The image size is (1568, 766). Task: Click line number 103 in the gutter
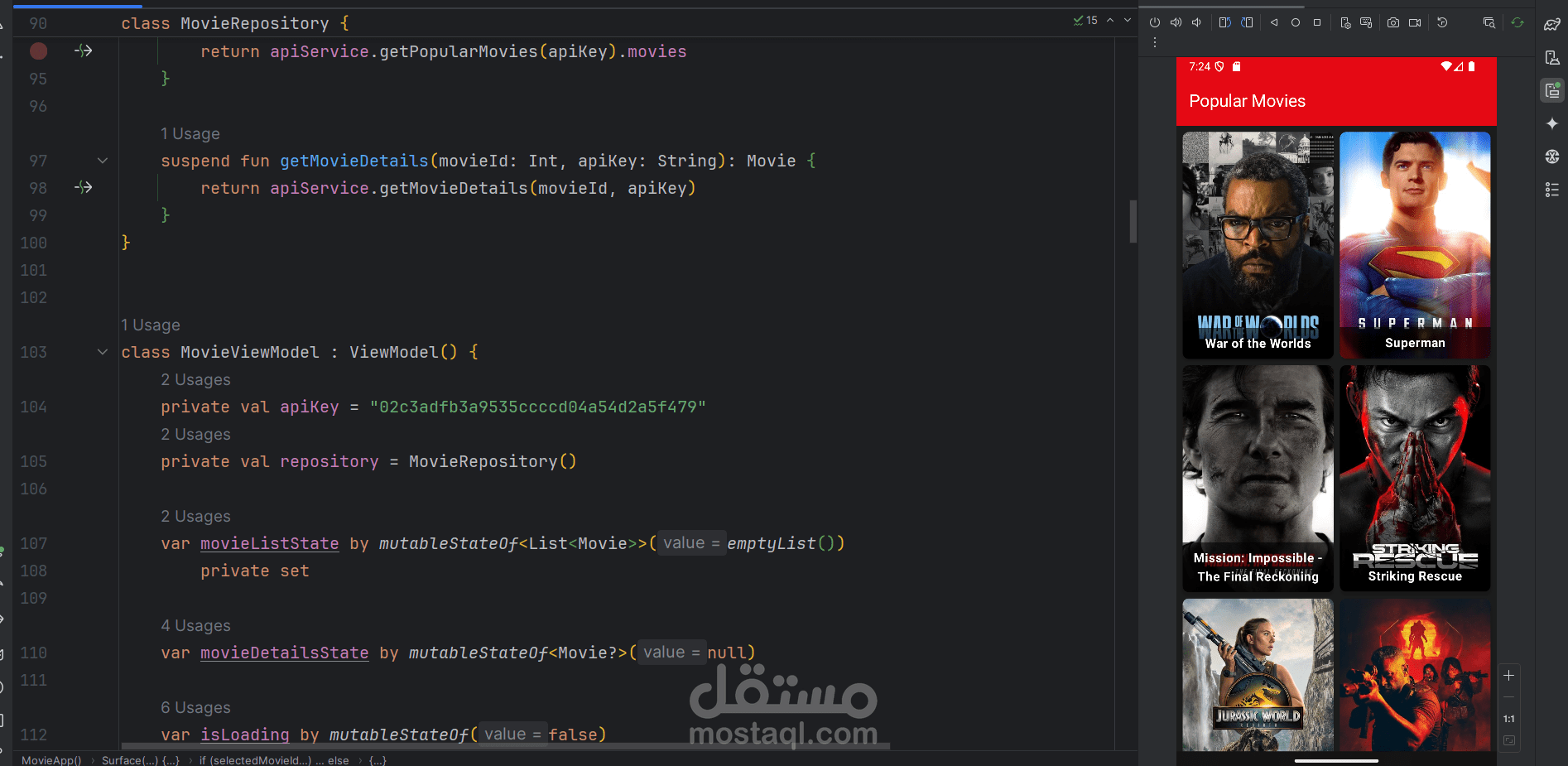click(x=34, y=353)
